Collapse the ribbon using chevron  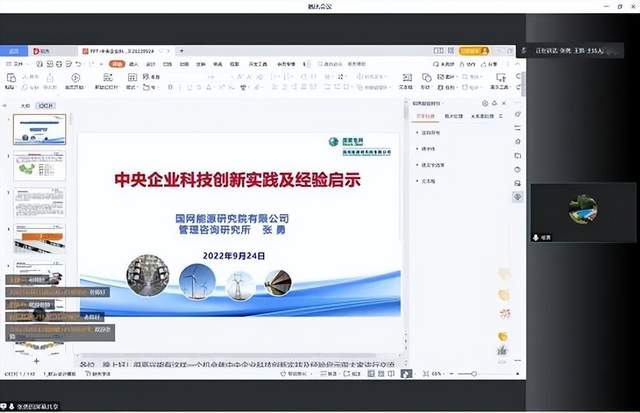(518, 64)
